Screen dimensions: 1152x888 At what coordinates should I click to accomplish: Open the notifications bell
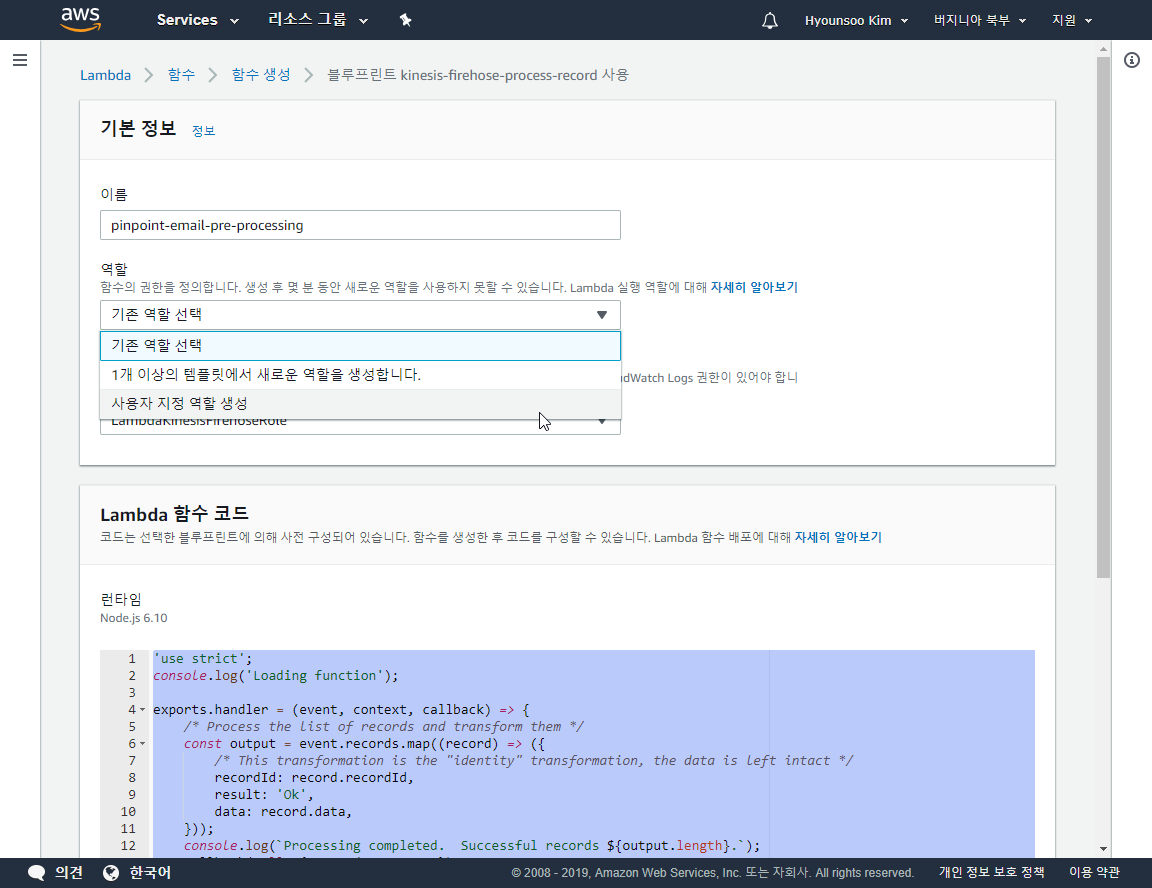point(769,21)
